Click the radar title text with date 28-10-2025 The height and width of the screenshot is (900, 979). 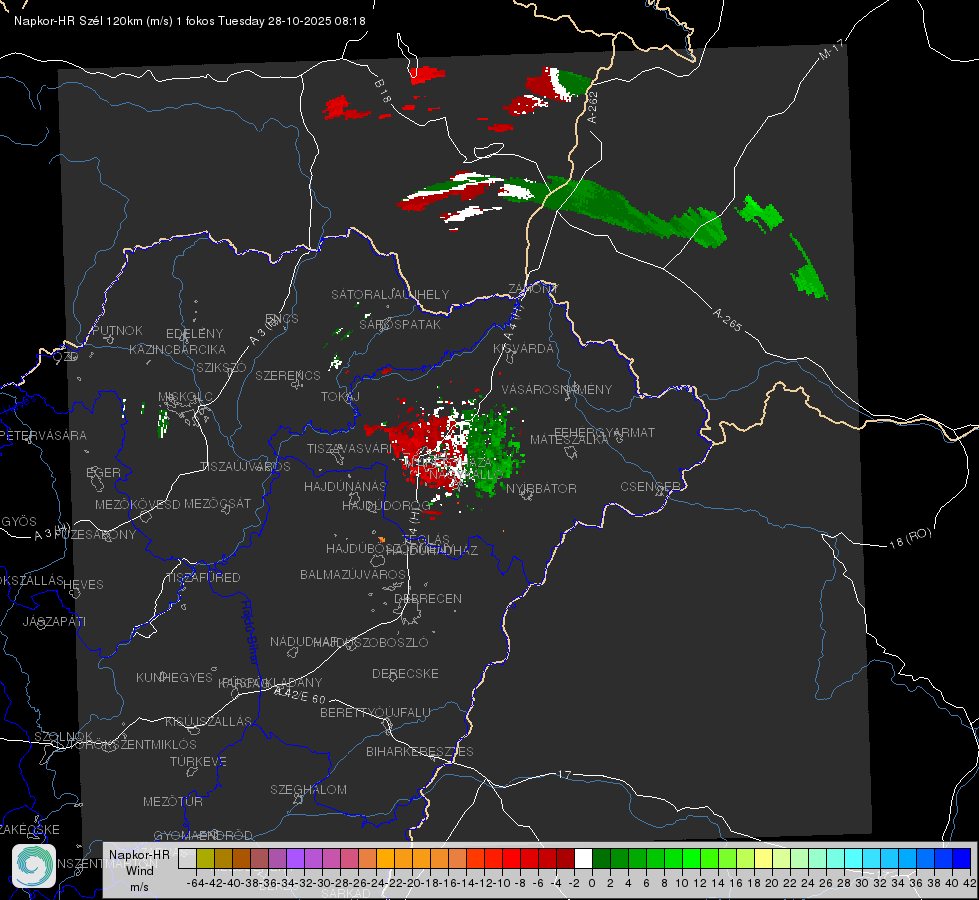(x=190, y=21)
